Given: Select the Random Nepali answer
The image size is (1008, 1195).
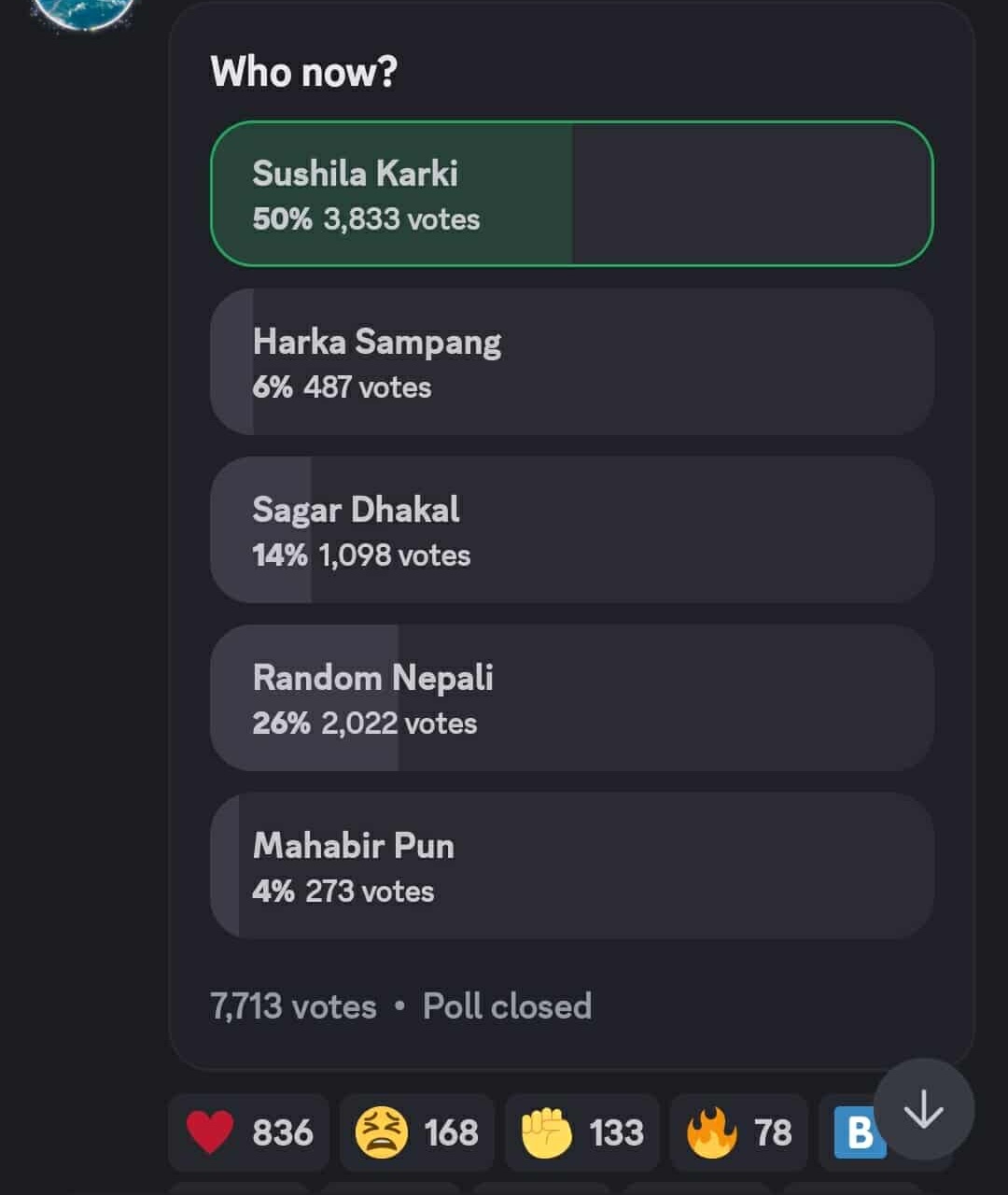Looking at the screenshot, I should click(571, 697).
